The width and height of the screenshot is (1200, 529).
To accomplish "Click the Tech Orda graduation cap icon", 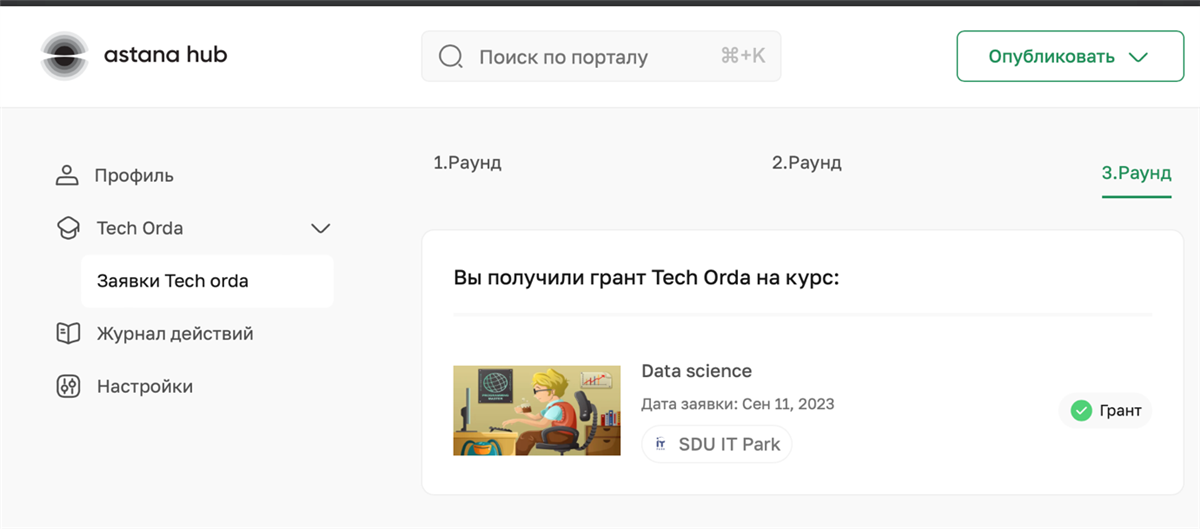I will [67, 229].
